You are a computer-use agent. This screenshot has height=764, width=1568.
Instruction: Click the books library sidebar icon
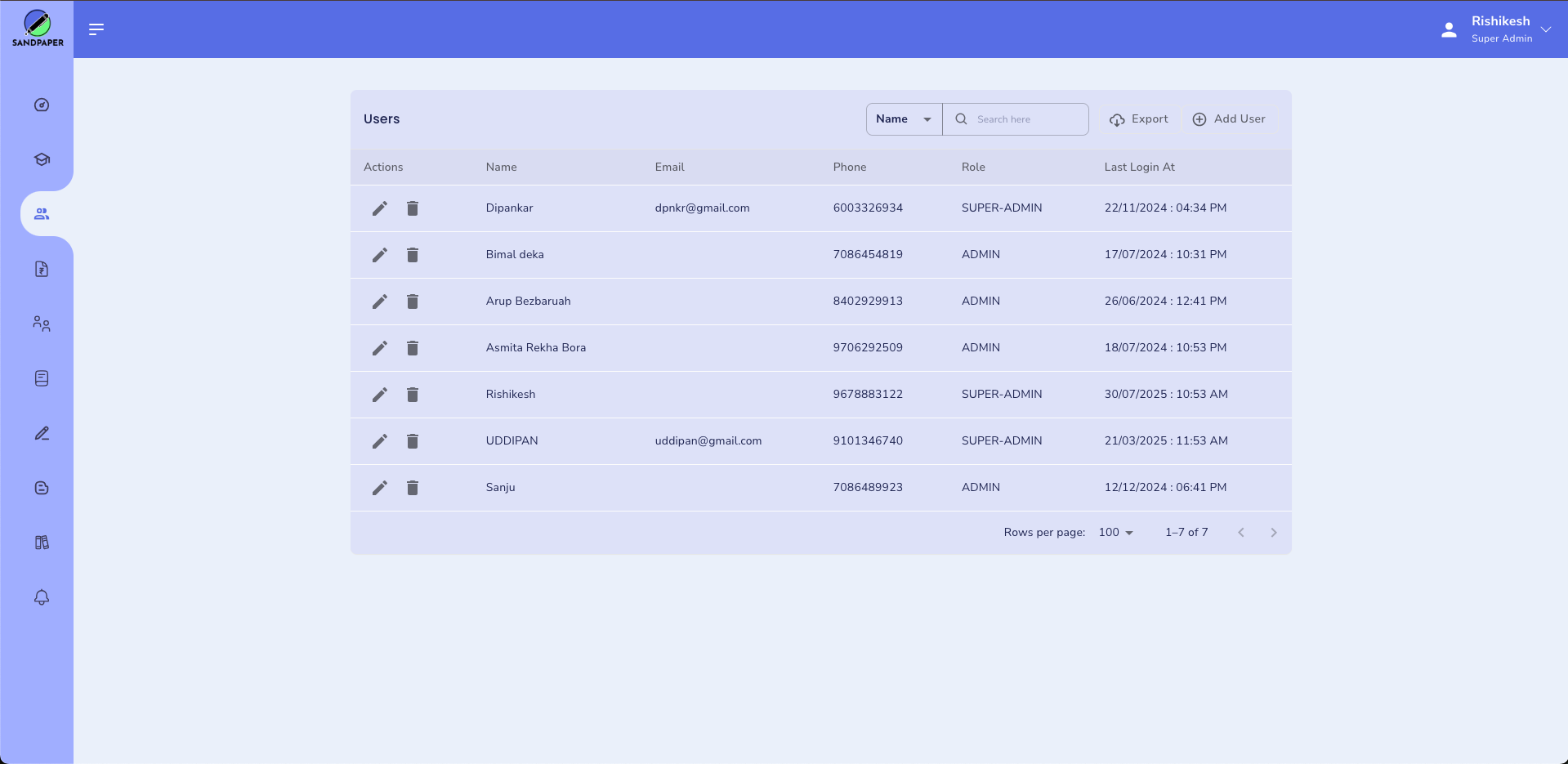pos(40,542)
